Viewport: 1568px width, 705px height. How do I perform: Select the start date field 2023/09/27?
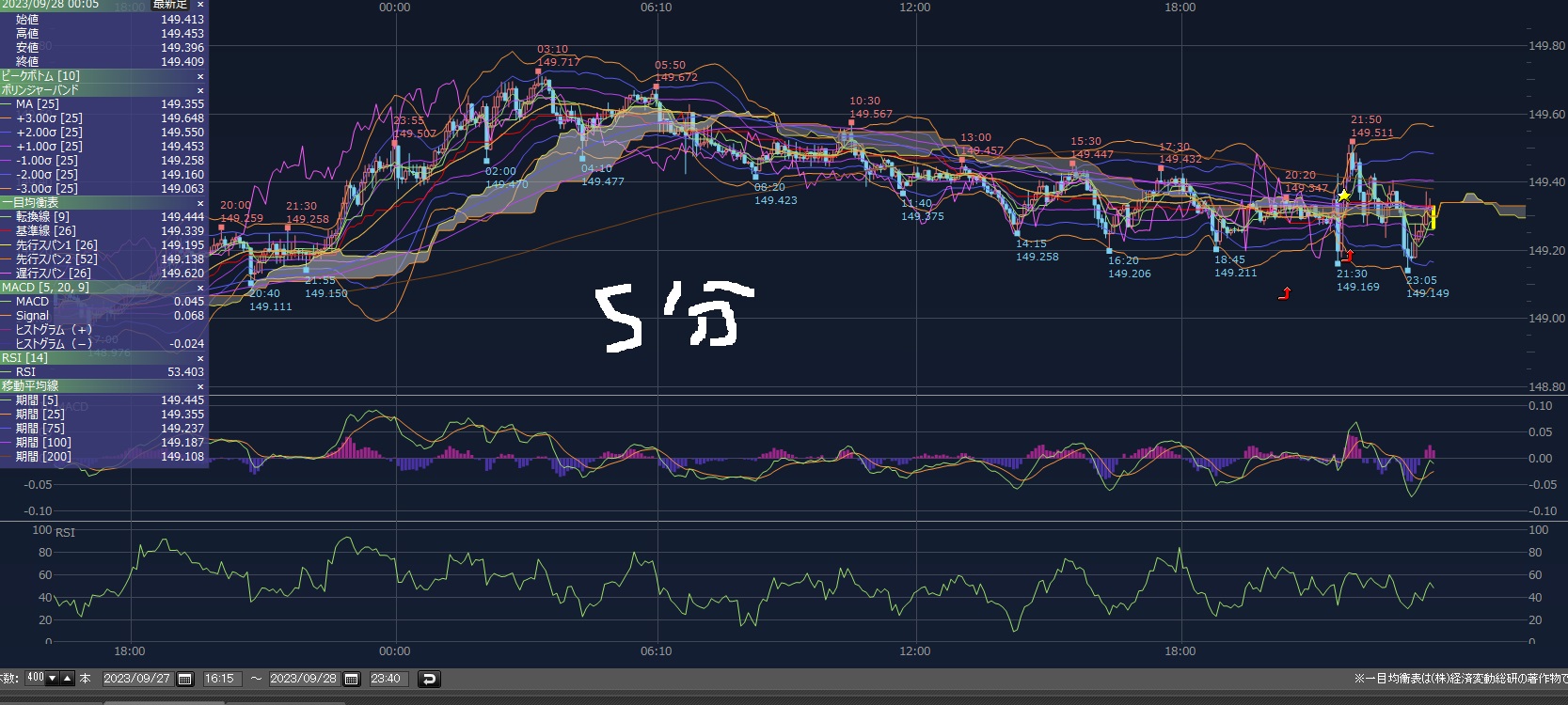[x=137, y=679]
